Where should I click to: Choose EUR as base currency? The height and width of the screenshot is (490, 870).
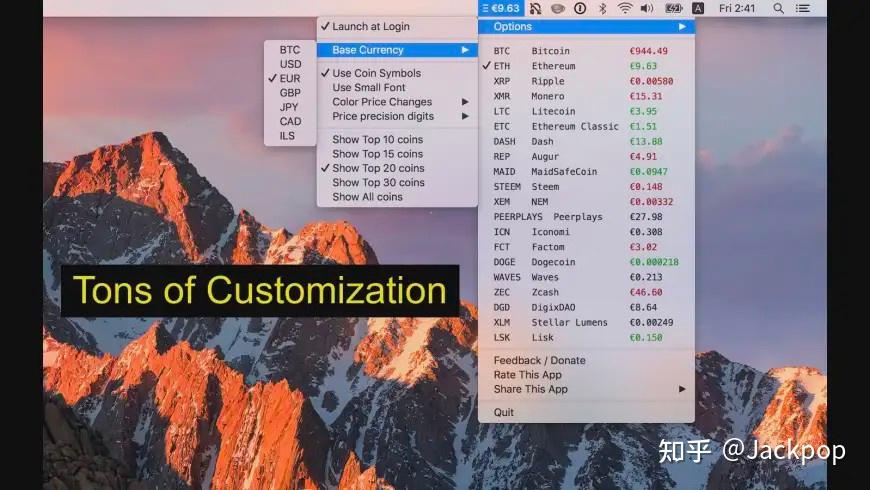coord(290,78)
